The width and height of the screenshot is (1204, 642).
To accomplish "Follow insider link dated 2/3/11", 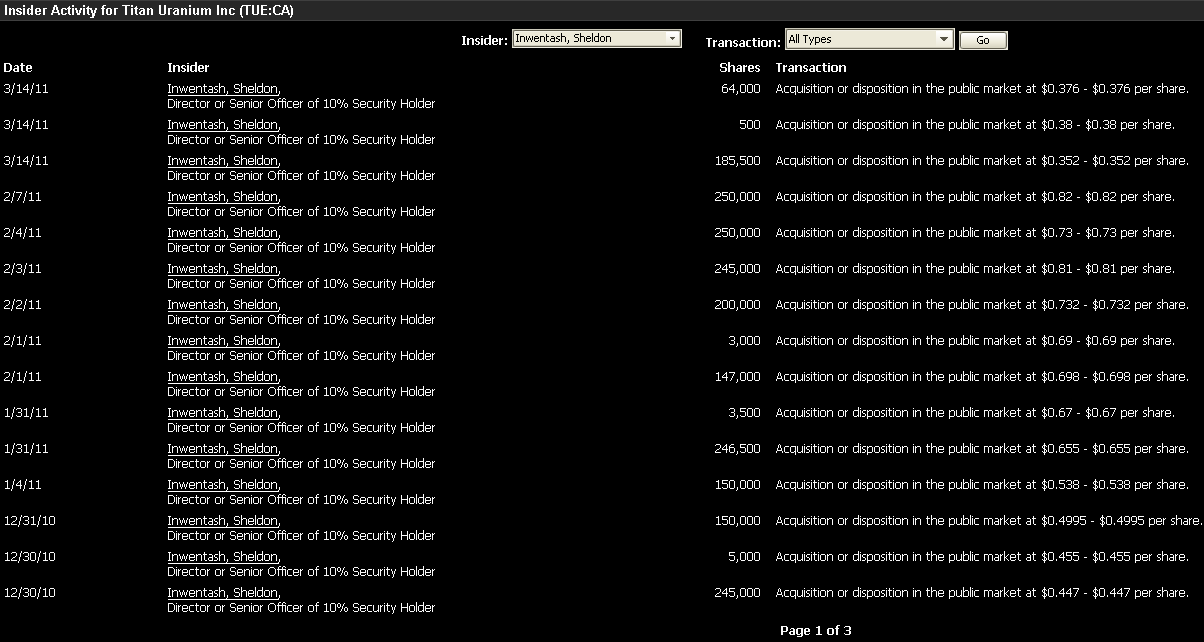I will (x=222, y=269).
